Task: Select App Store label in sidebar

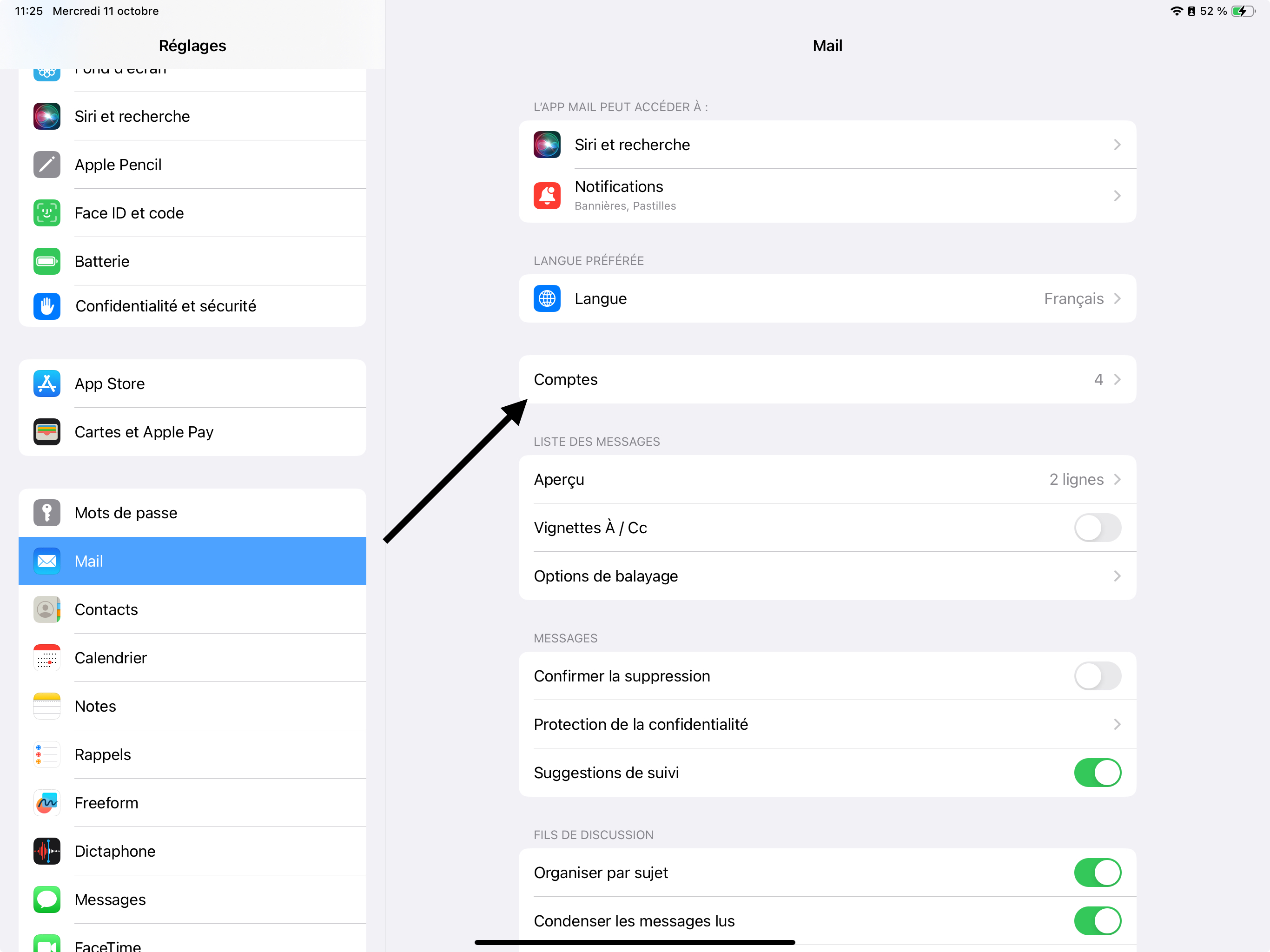Action: pos(110,383)
